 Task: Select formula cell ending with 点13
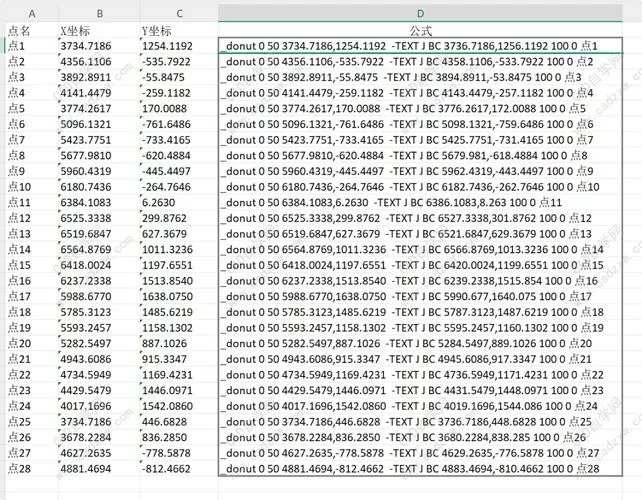click(420, 234)
